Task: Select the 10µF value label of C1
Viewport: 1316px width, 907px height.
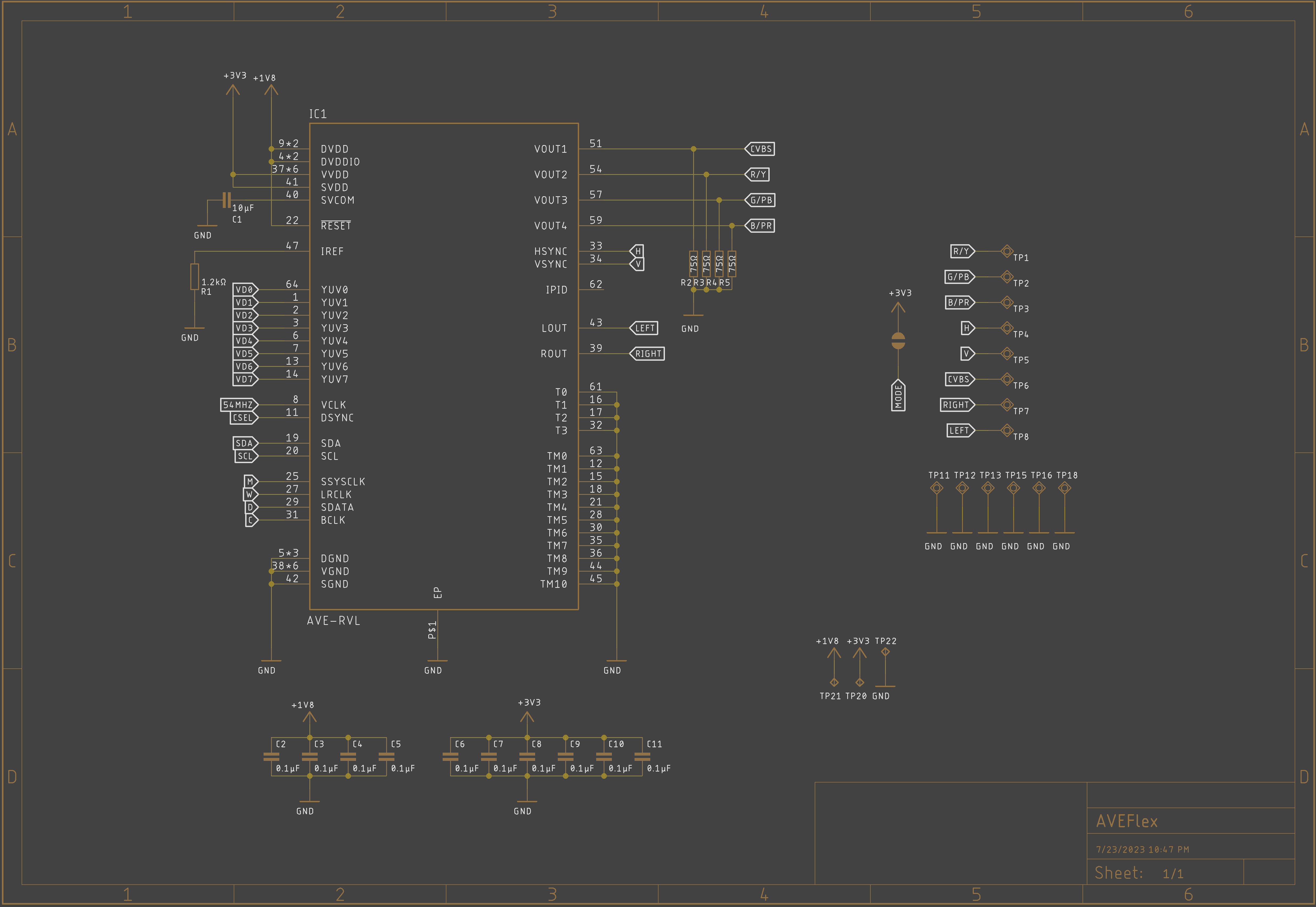Action: [x=243, y=208]
